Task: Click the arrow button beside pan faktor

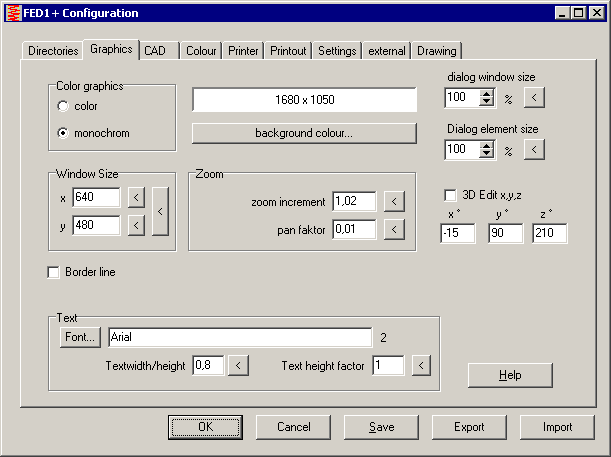Action: point(395,230)
